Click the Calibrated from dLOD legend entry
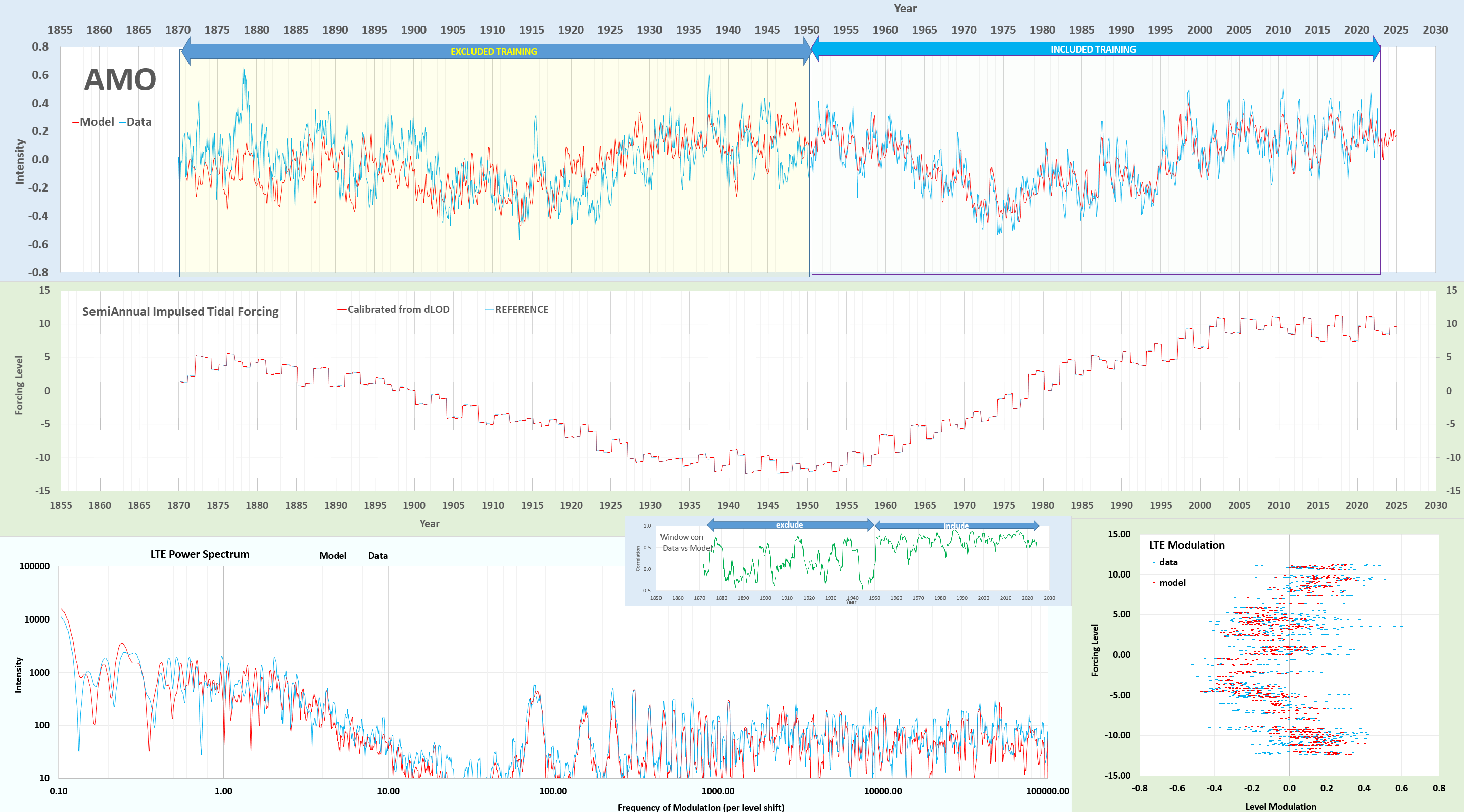 (x=393, y=309)
